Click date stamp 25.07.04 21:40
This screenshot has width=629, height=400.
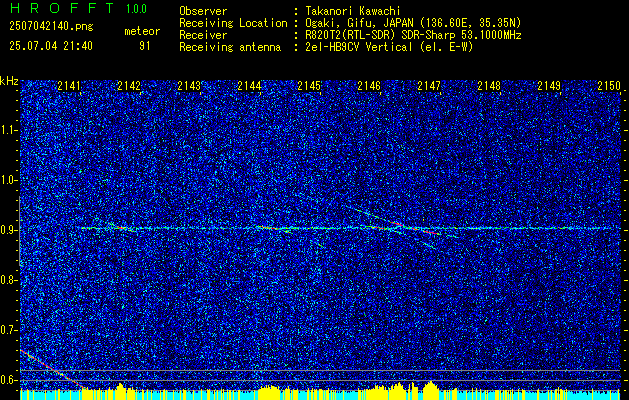[51, 46]
